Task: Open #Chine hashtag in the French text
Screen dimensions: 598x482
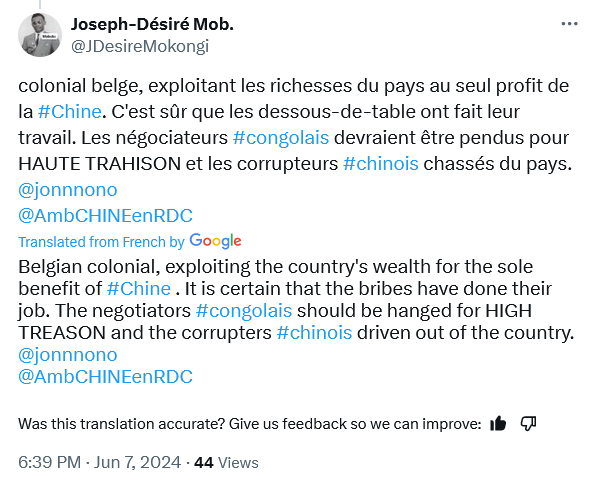Action: (x=70, y=112)
